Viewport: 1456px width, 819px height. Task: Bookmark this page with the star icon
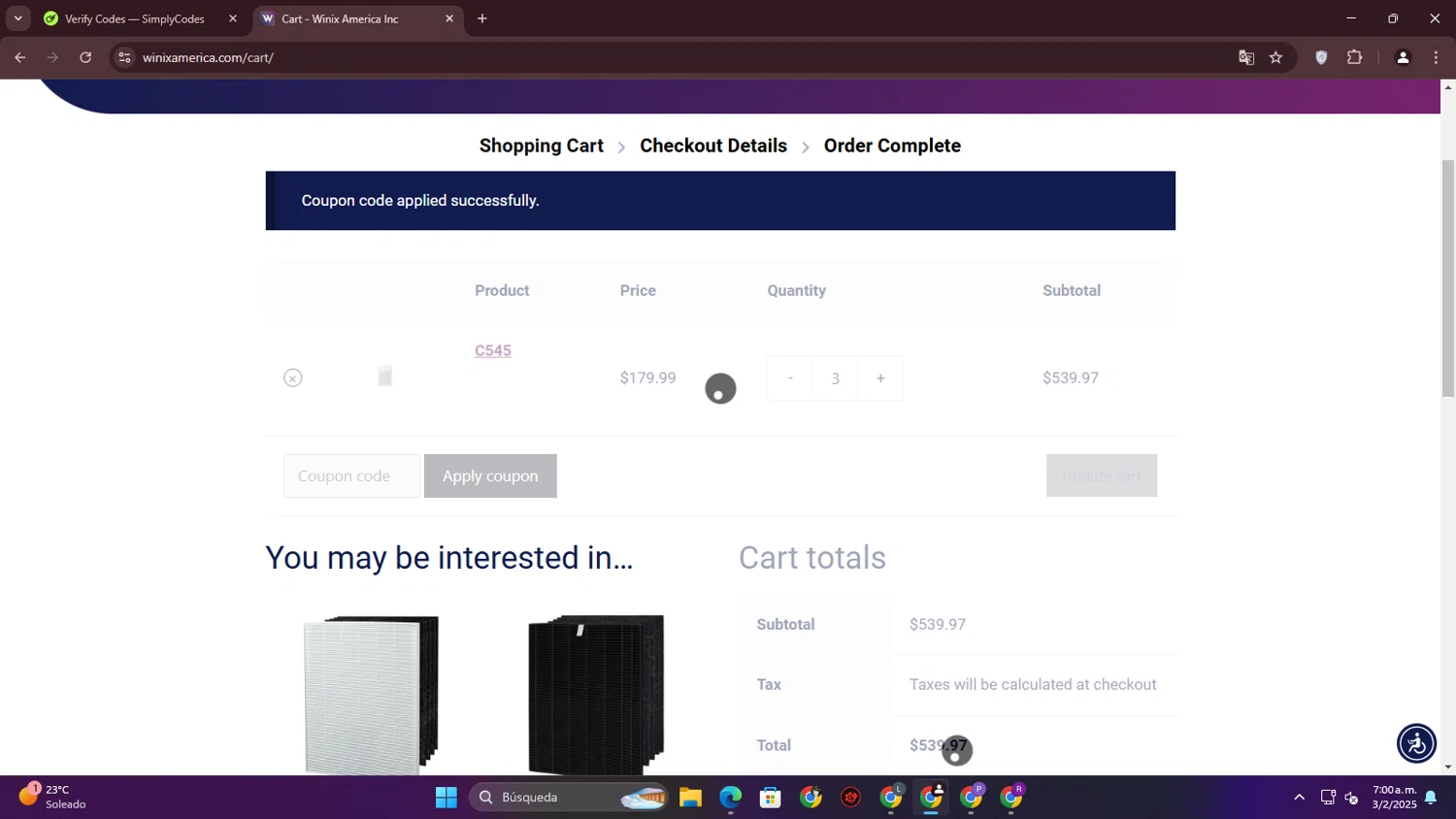(1275, 57)
